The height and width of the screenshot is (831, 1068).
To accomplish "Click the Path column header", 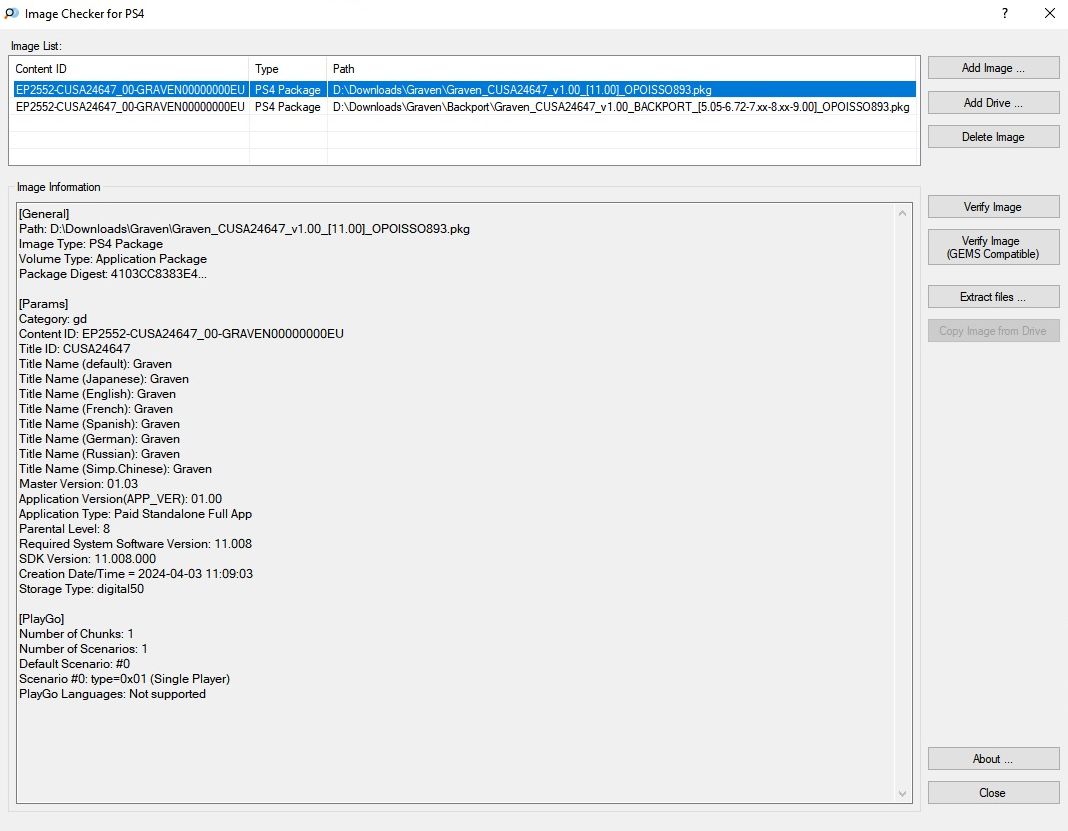I will click(x=620, y=69).
